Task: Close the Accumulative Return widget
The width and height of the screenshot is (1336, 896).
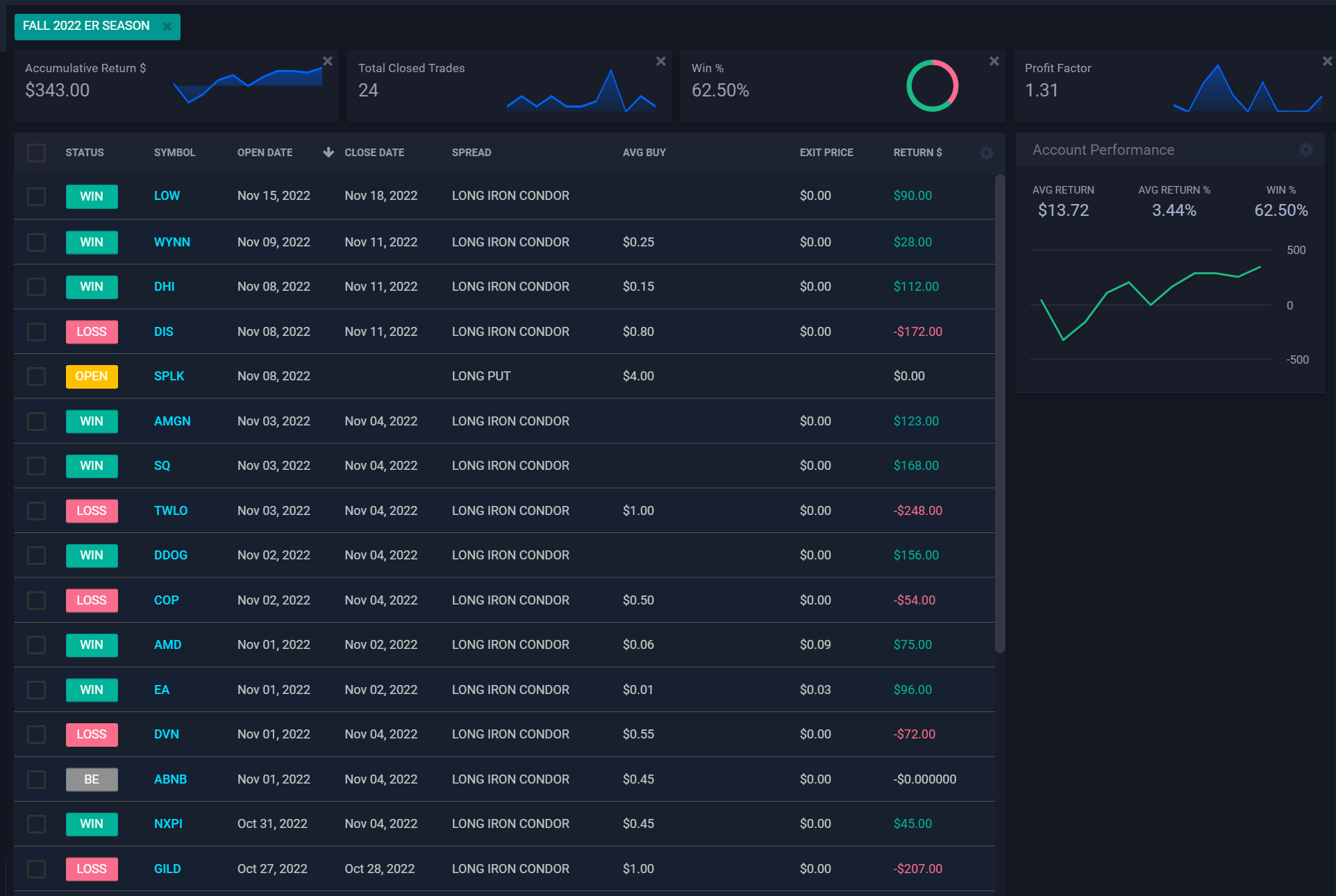Action: (328, 61)
